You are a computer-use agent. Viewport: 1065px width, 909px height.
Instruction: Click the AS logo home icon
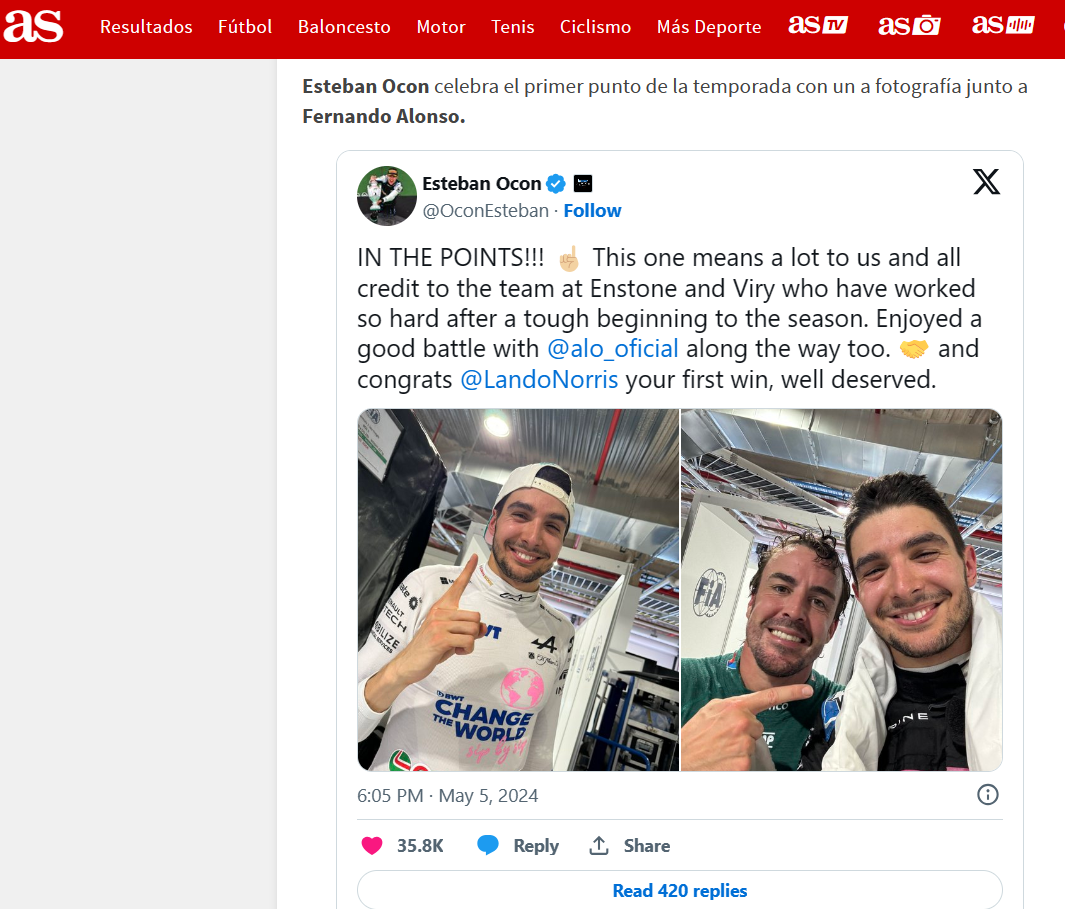pyautogui.click(x=33, y=26)
